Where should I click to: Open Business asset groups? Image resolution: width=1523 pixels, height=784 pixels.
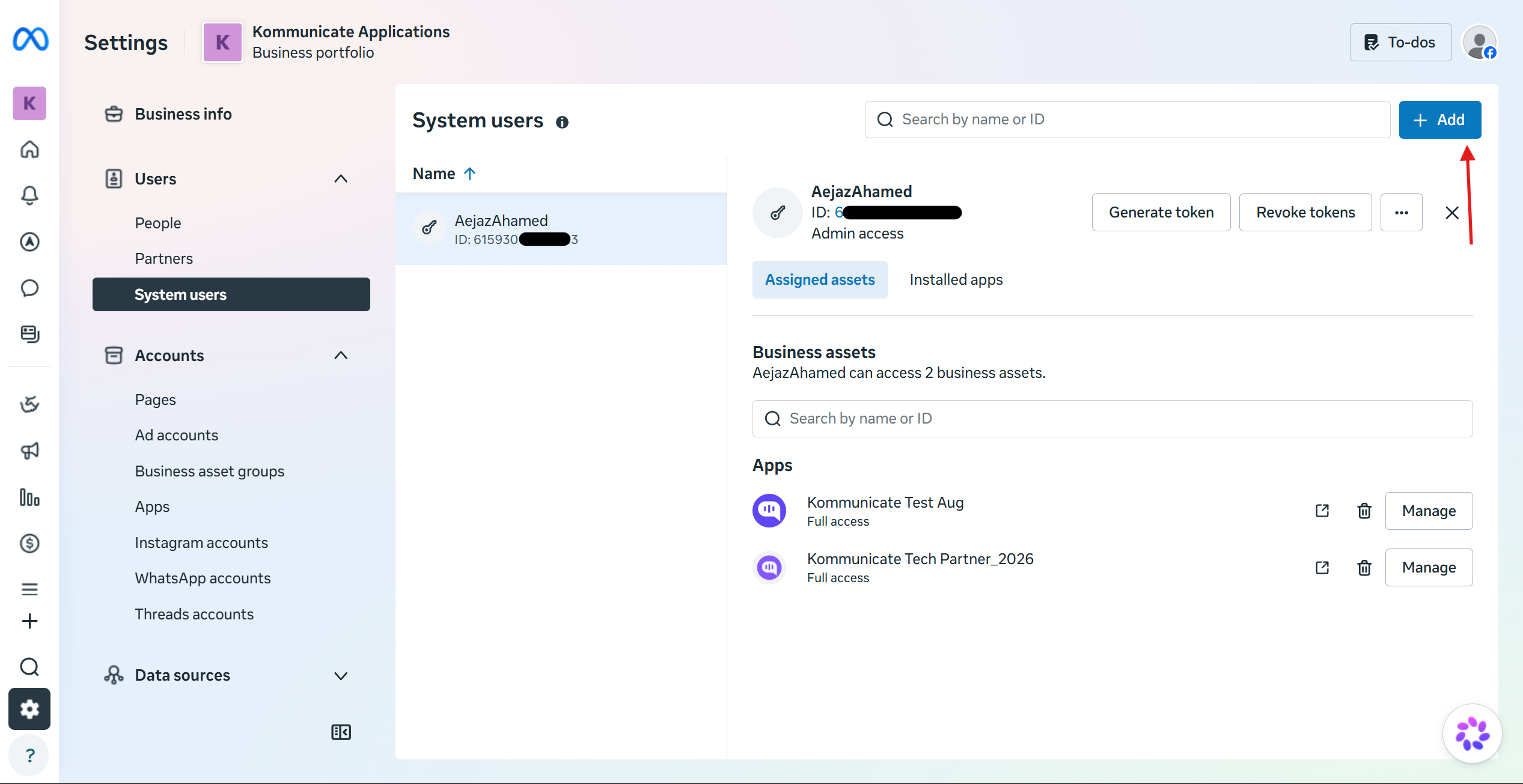coord(209,471)
